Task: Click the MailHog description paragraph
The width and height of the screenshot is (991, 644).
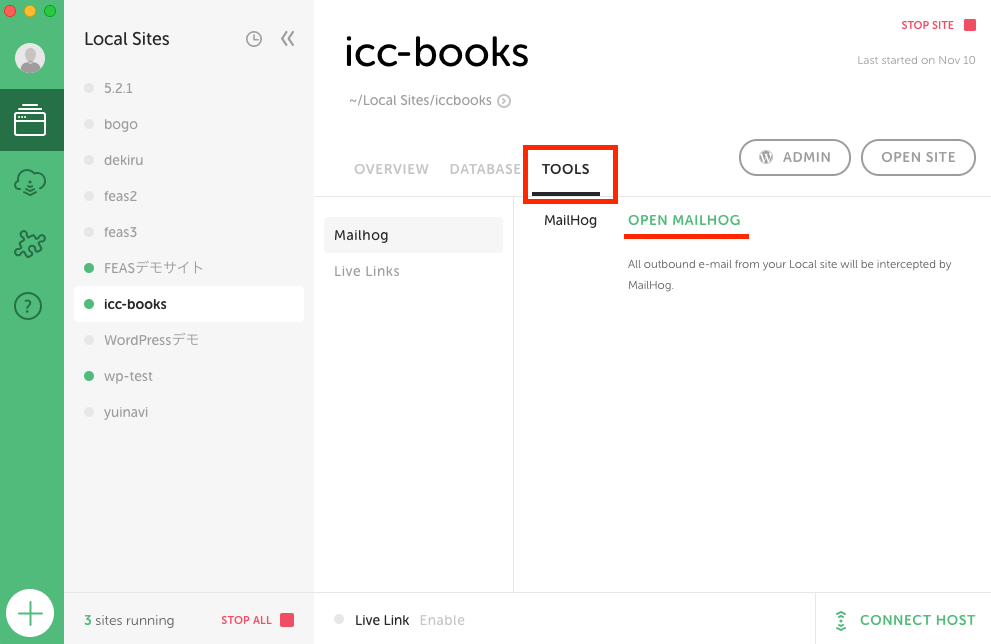Action: point(789,274)
